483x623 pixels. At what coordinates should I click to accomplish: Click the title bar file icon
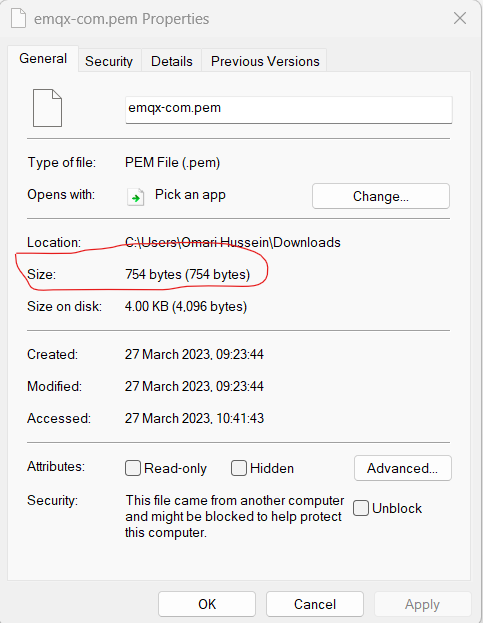(18, 19)
